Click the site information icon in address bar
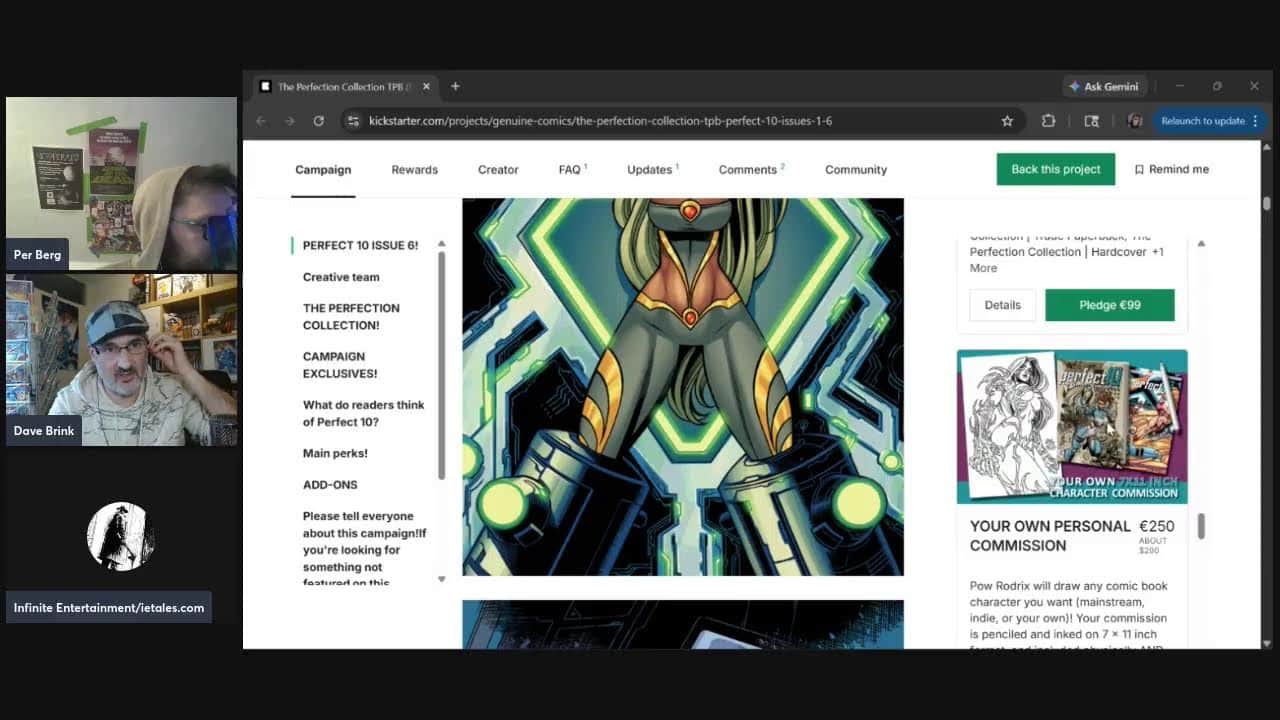Viewport: 1280px width, 720px height. [352, 121]
